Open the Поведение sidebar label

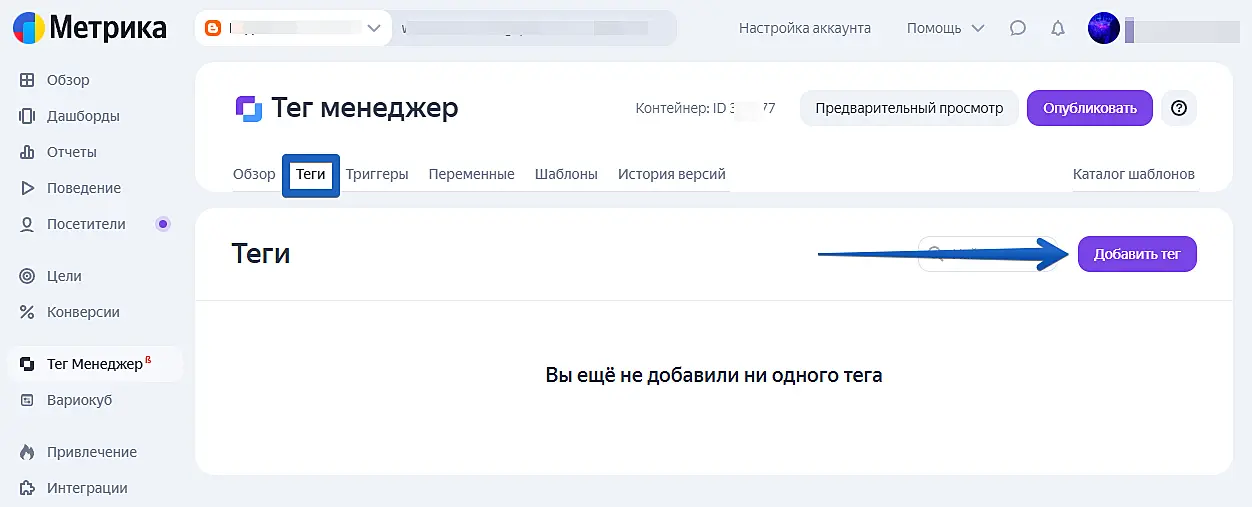coord(84,188)
